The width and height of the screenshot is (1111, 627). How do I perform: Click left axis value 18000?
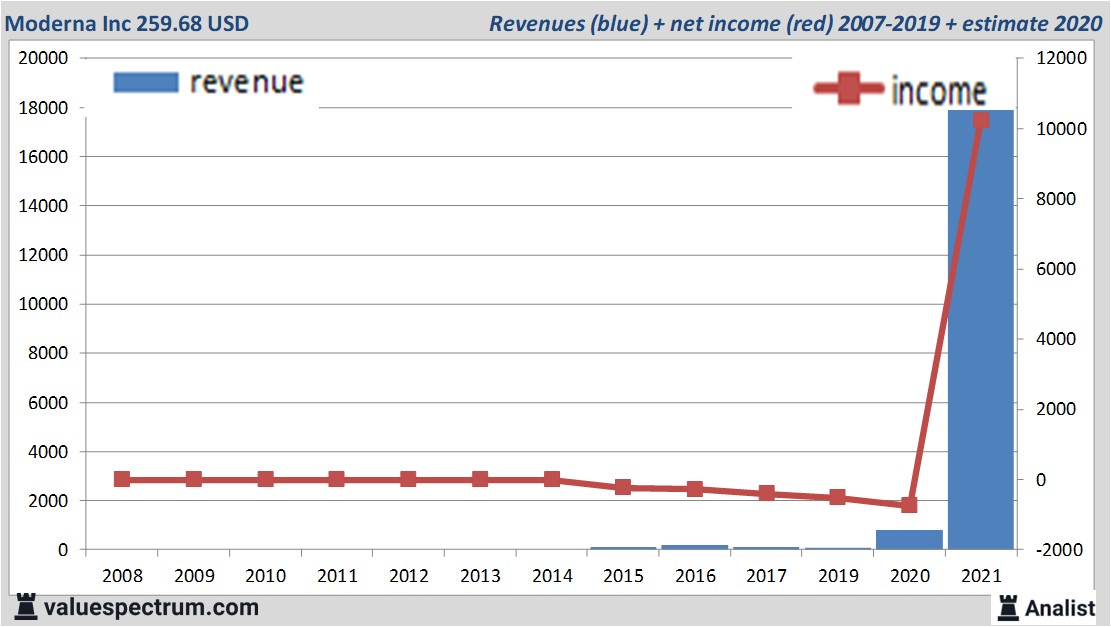click(x=43, y=108)
